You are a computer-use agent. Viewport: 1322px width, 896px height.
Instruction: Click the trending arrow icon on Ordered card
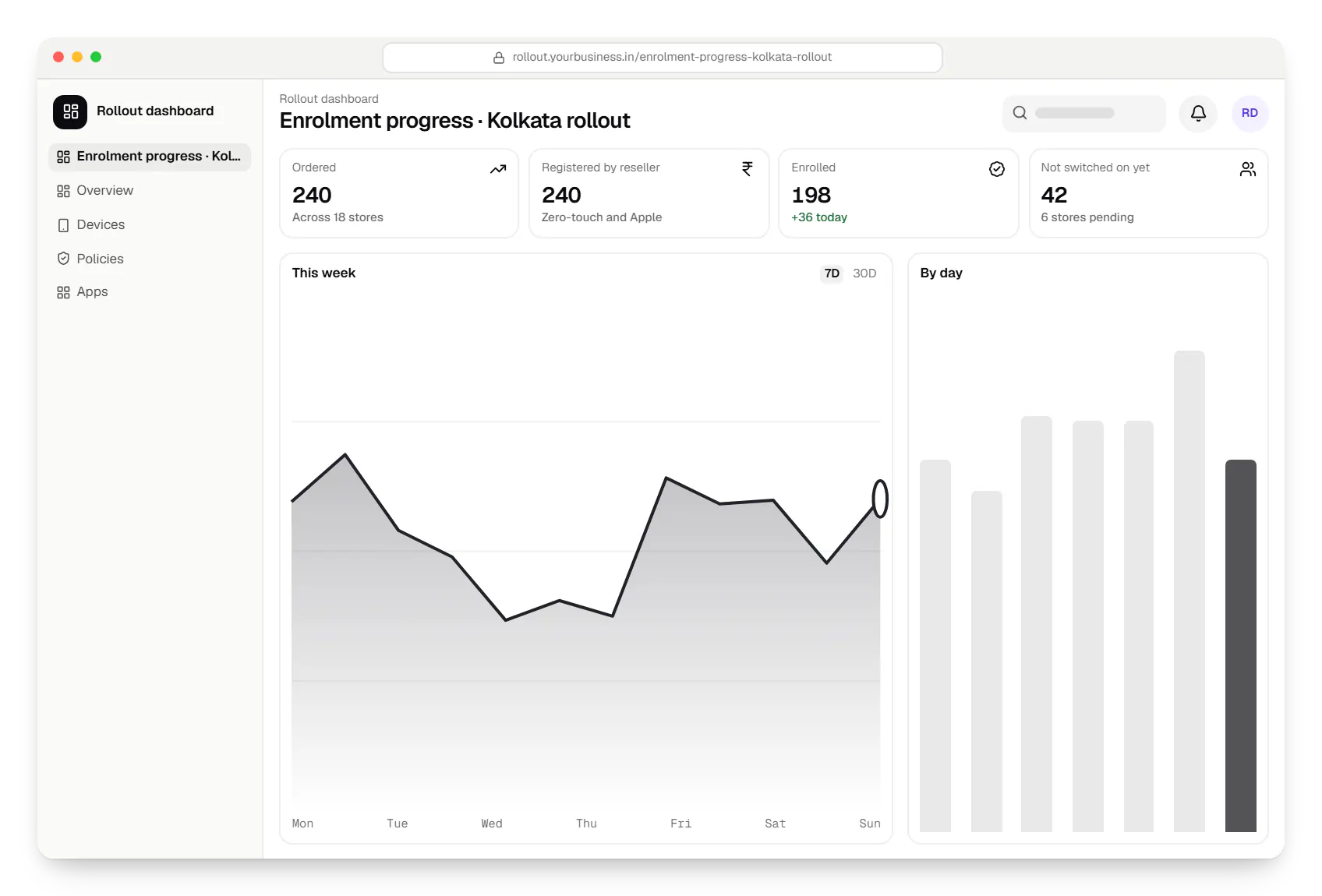[498, 169]
